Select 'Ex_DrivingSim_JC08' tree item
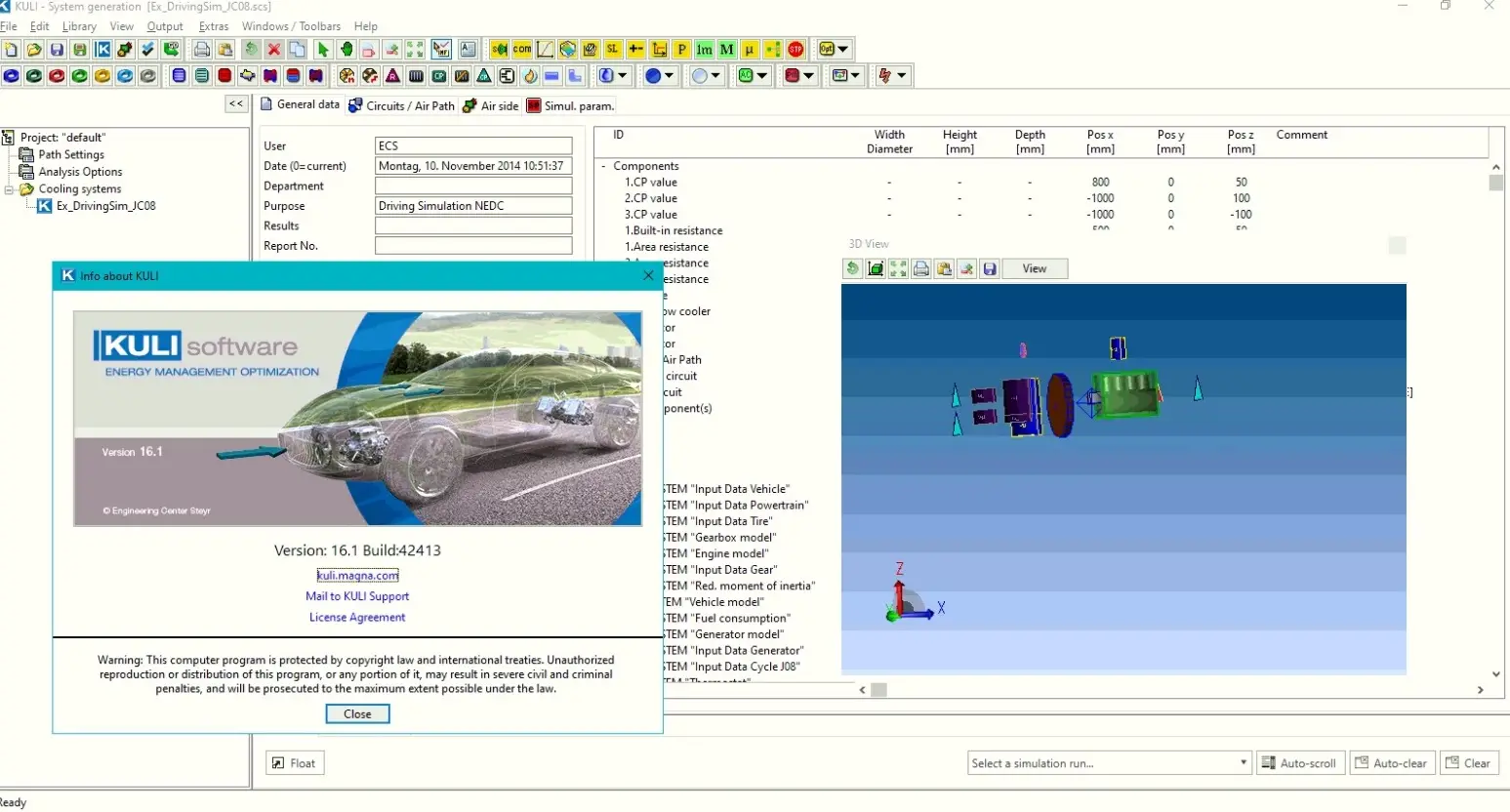1510x812 pixels. 105,206
